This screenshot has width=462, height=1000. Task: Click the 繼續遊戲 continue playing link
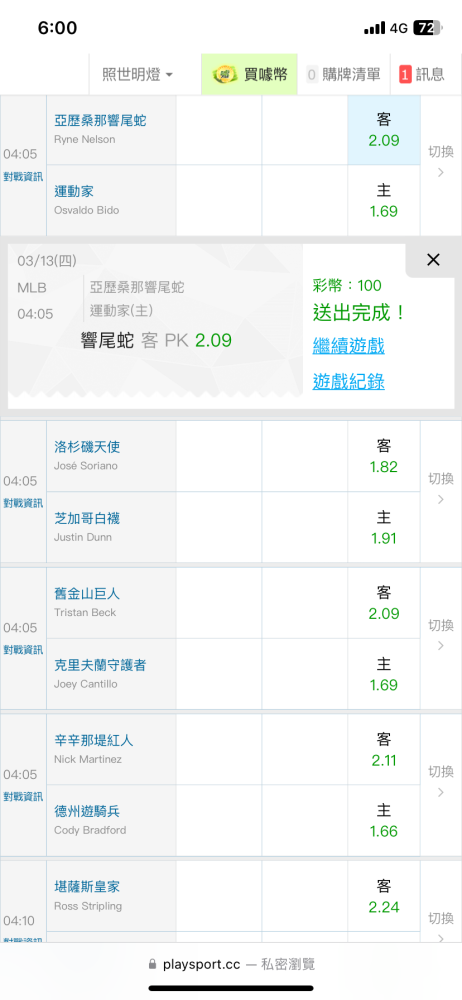coord(348,346)
